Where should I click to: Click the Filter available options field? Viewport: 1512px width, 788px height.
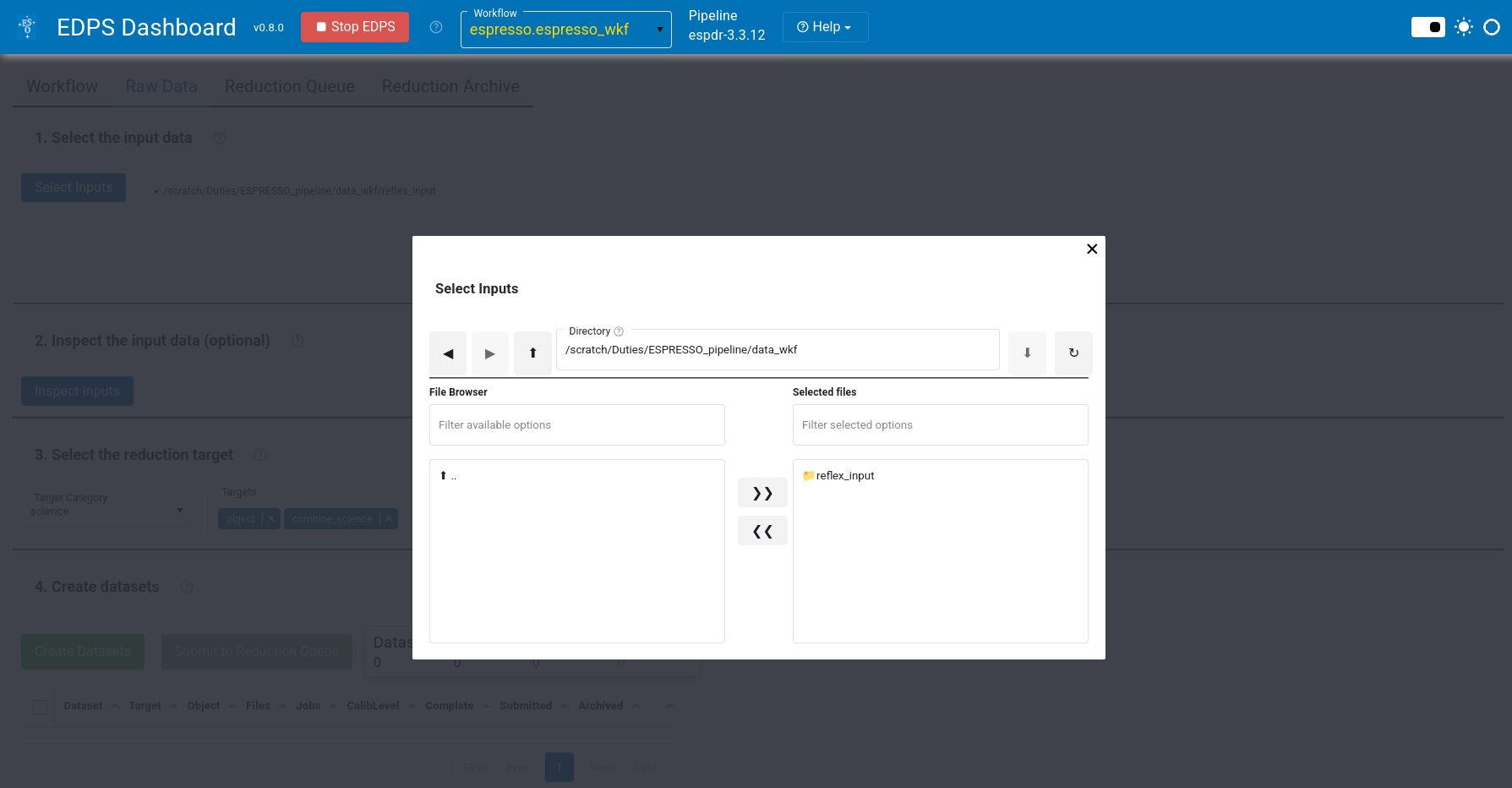click(577, 424)
